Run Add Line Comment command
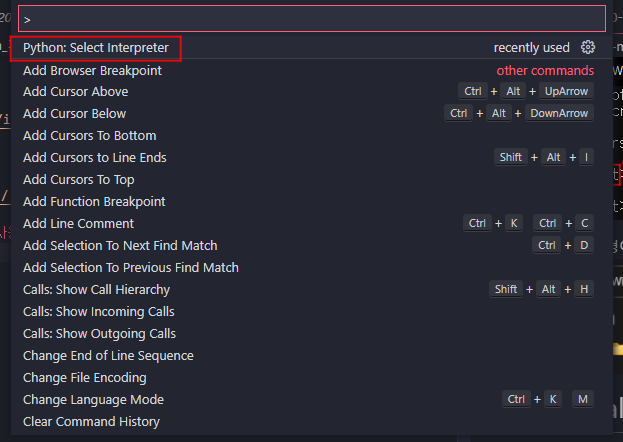This screenshot has width=623, height=442. [x=78, y=224]
